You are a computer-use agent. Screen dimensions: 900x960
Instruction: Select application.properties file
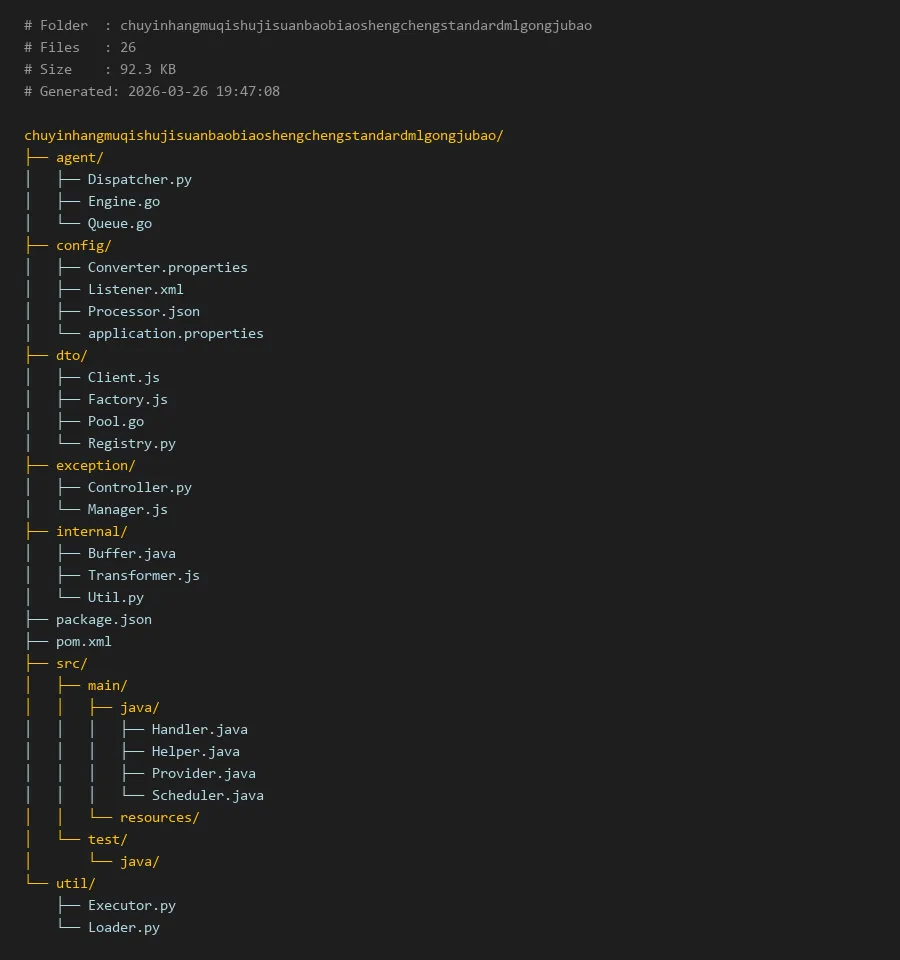[x=175, y=333]
